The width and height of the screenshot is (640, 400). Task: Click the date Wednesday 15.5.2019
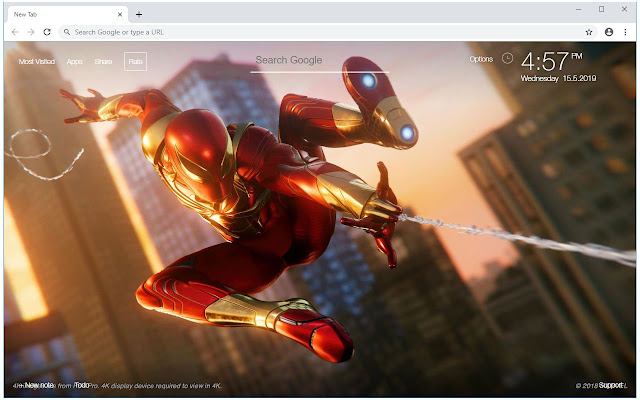pyautogui.click(x=558, y=78)
